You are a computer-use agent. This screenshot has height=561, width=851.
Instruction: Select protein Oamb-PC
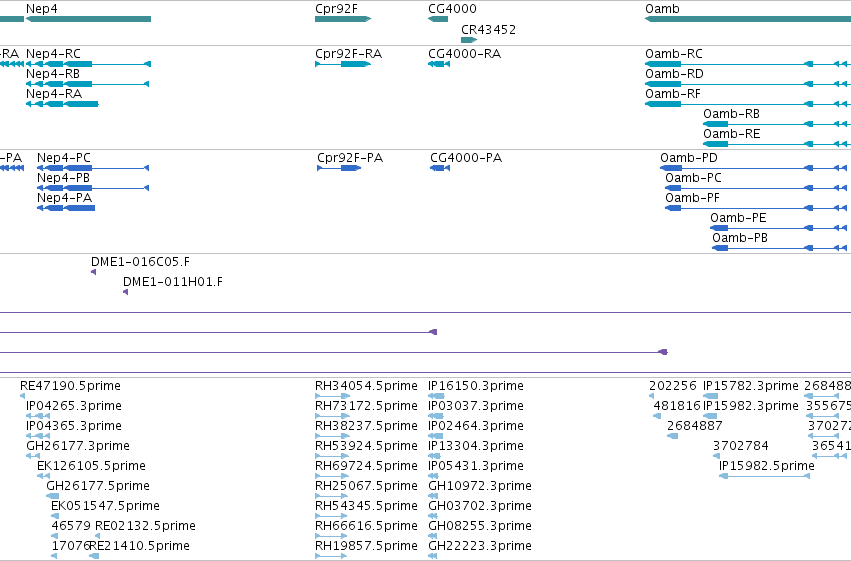[x=758, y=188]
